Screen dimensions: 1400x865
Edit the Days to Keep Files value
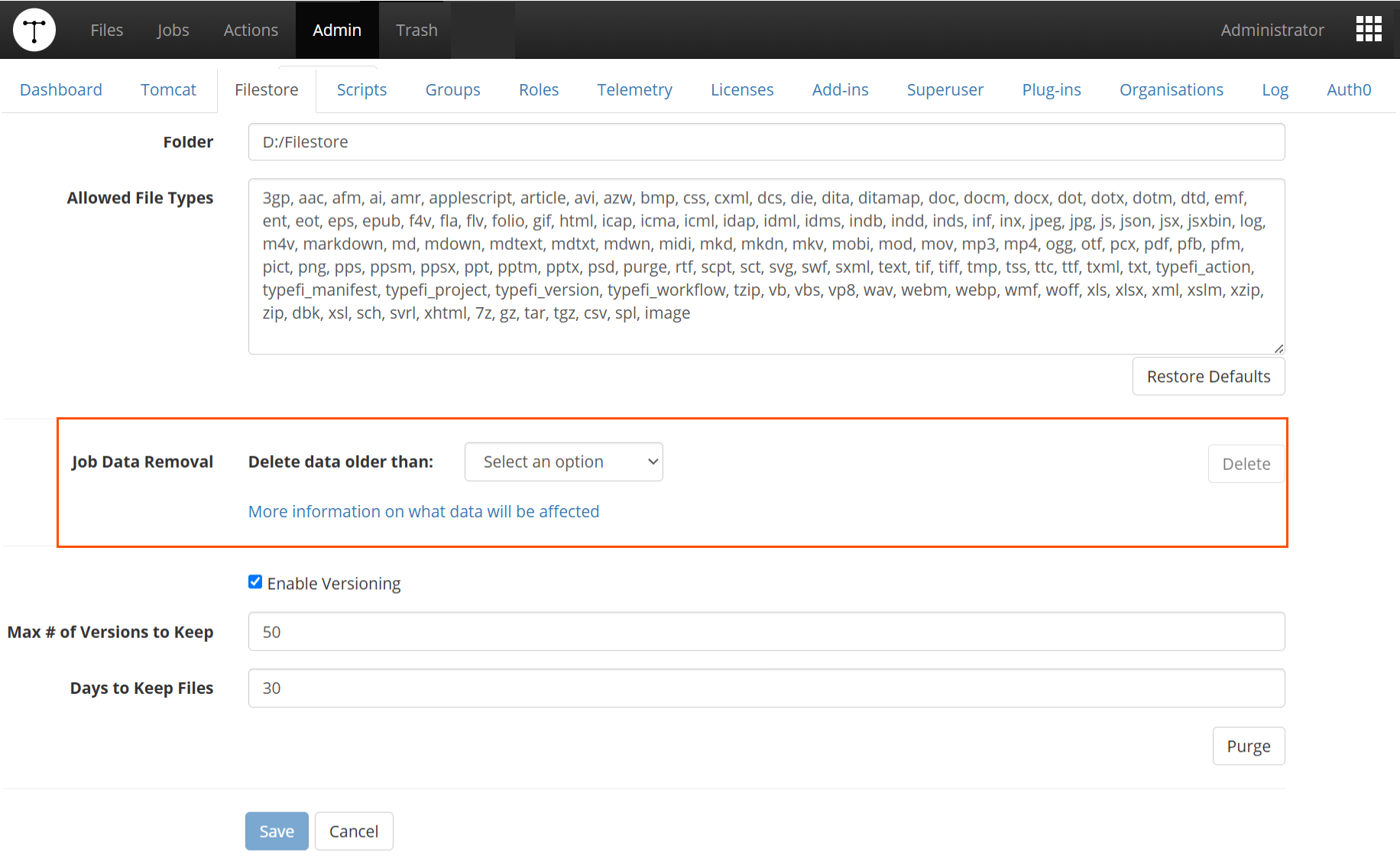tap(765, 688)
